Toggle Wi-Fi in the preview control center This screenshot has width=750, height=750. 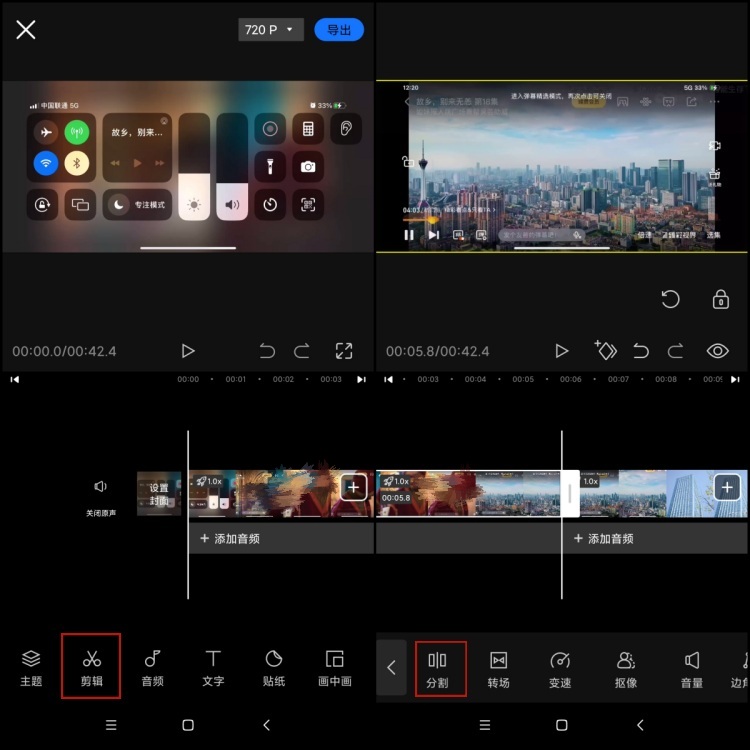click(x=46, y=163)
